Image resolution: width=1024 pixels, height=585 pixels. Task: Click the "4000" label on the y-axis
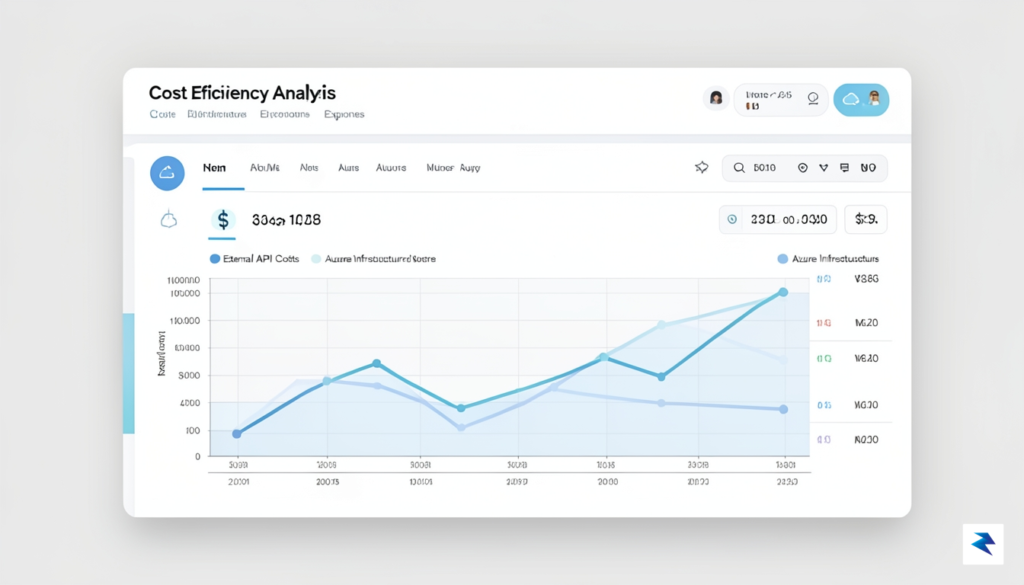[189, 403]
